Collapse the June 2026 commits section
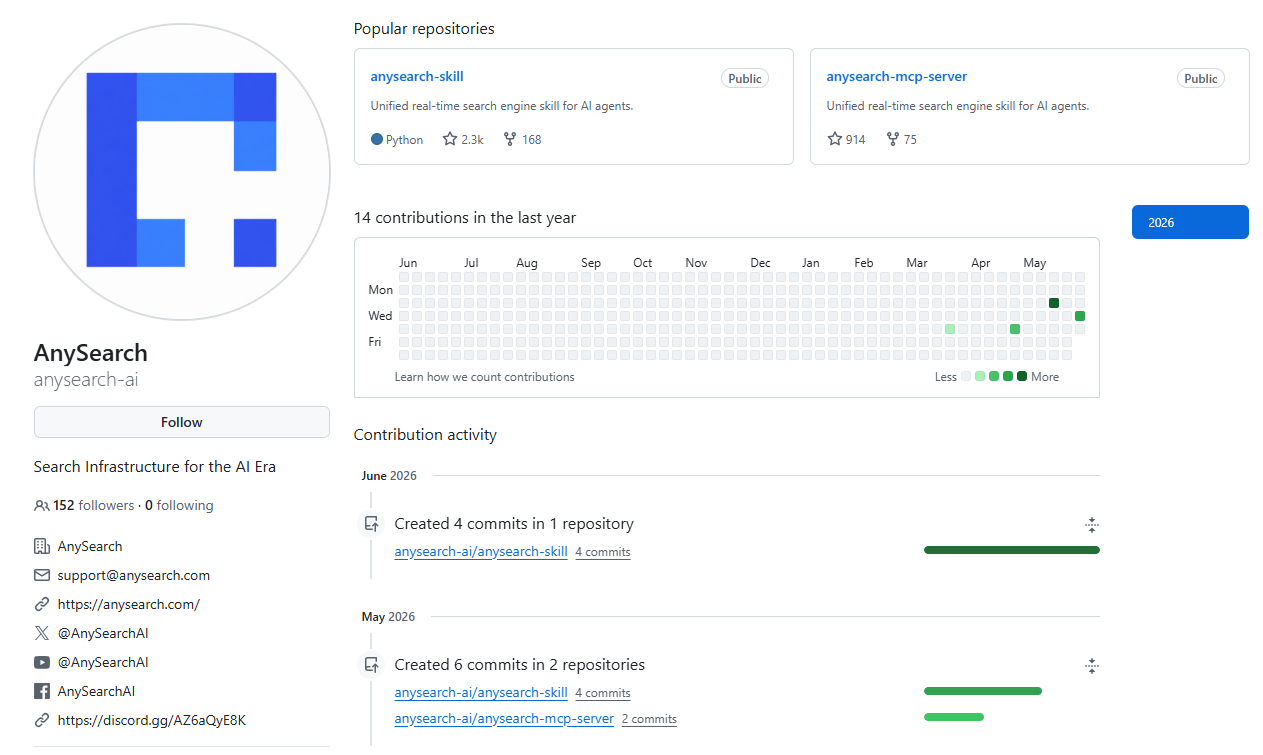 pyautogui.click(x=1092, y=524)
